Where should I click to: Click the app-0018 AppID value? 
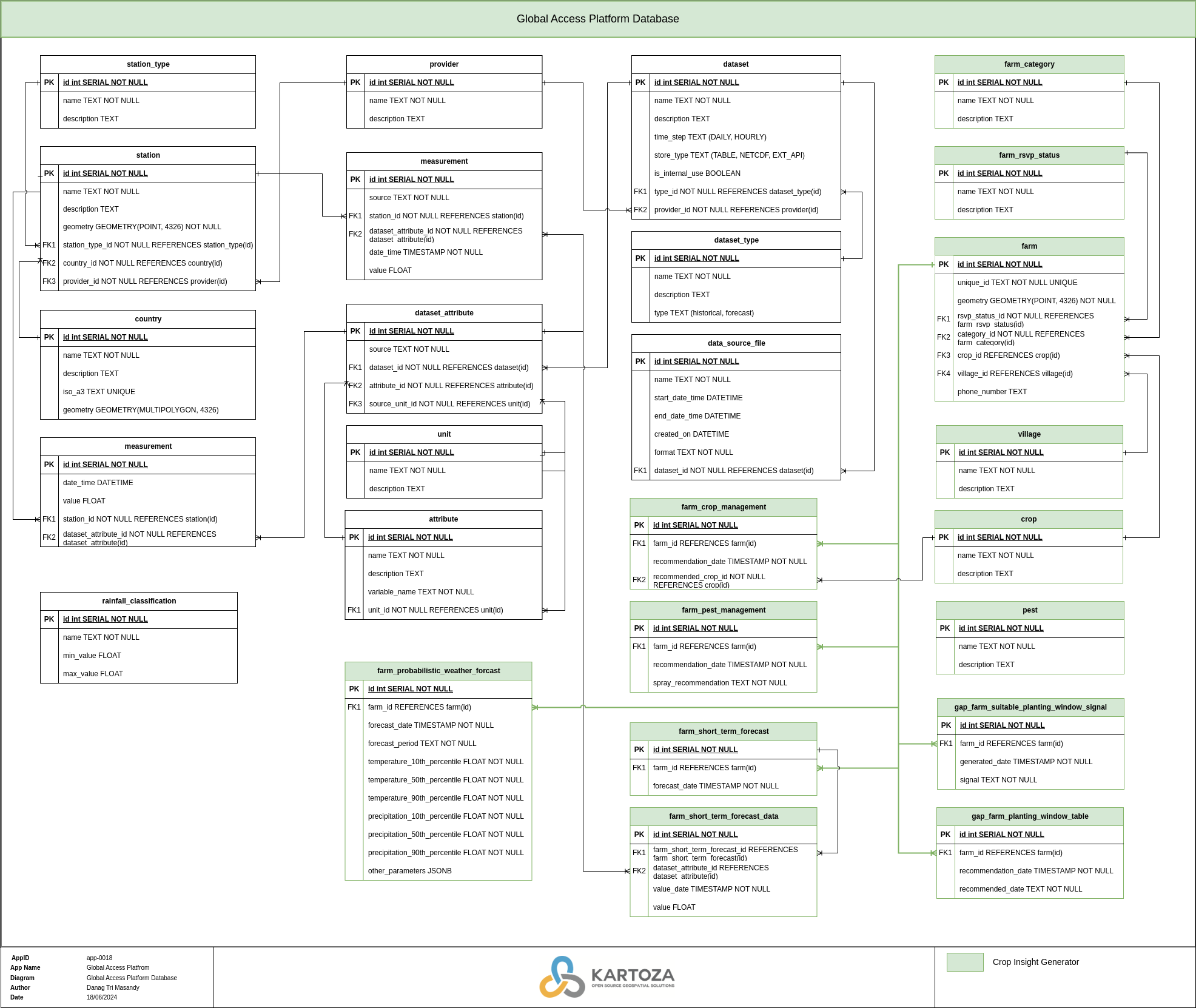99,958
